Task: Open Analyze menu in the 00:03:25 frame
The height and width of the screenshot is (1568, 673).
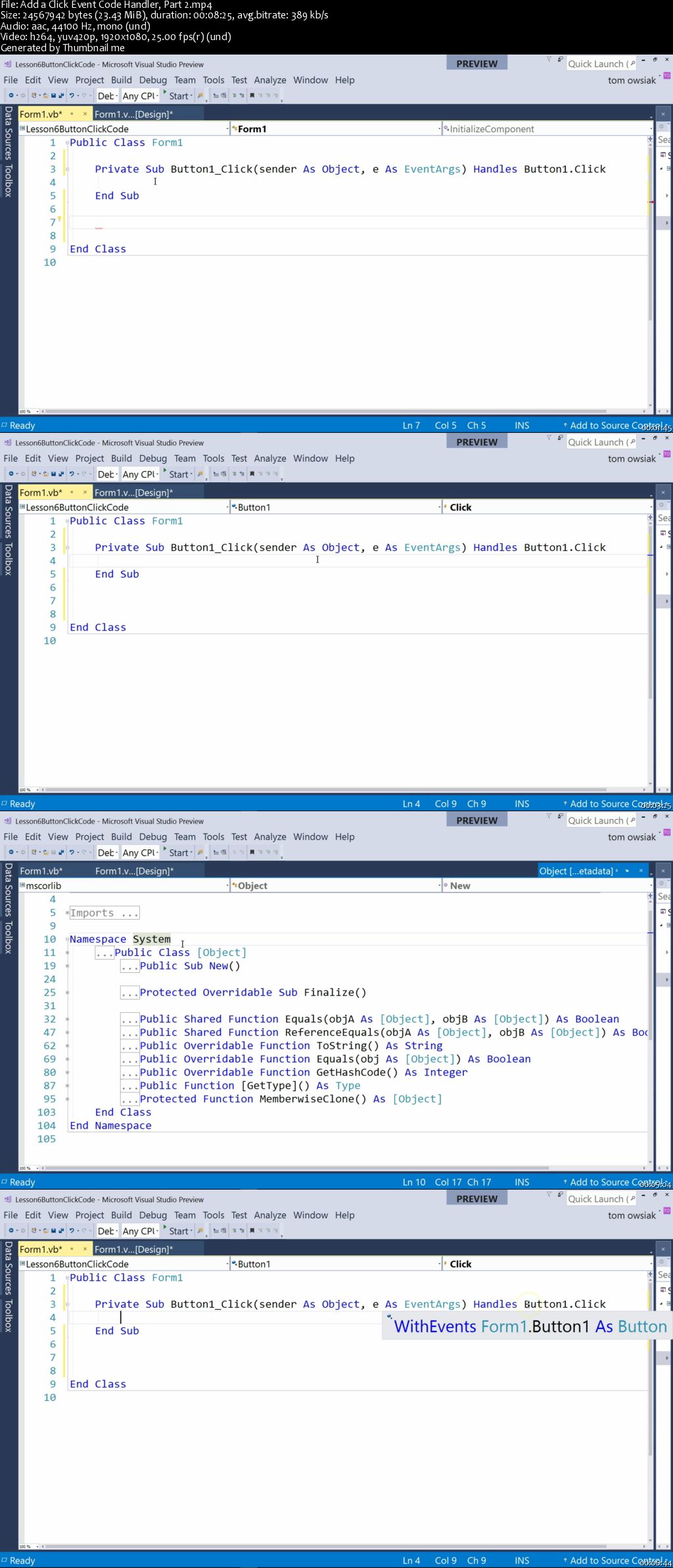Action: [270, 459]
